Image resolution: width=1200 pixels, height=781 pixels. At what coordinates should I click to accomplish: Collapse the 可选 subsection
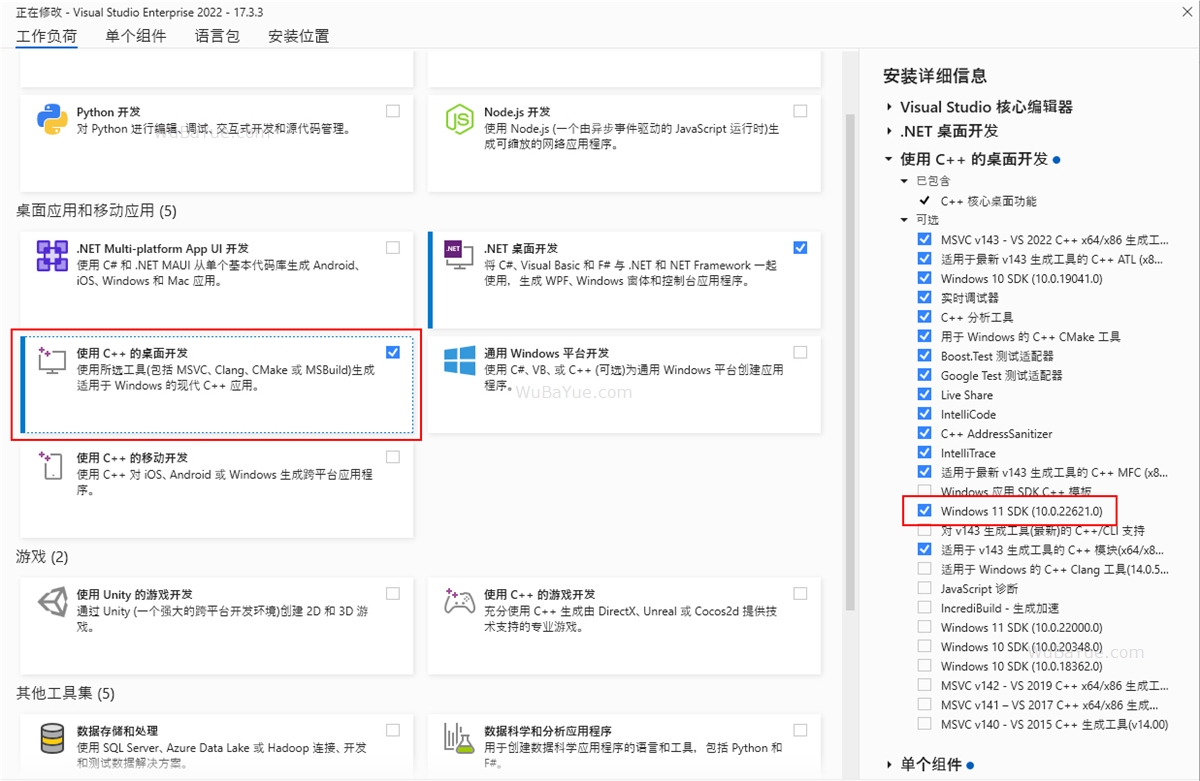point(906,220)
